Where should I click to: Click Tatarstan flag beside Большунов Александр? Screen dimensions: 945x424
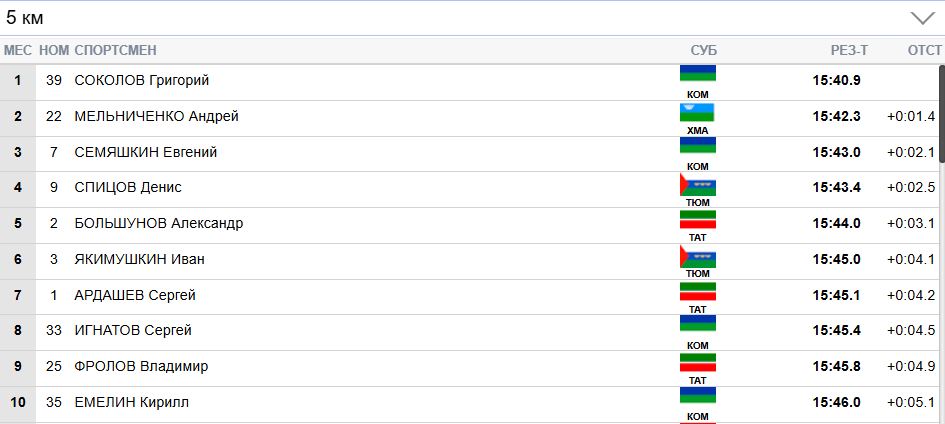tap(698, 218)
